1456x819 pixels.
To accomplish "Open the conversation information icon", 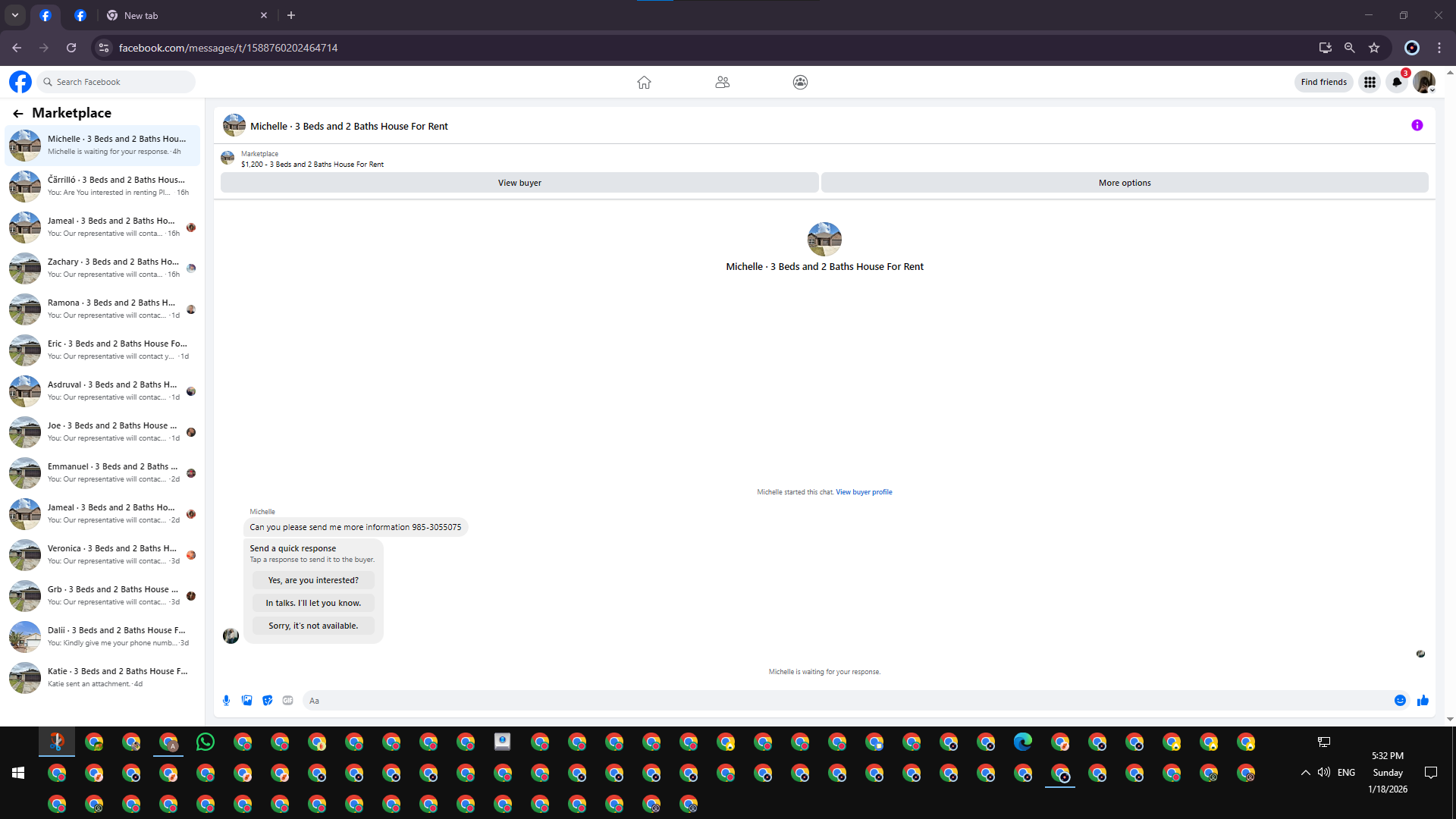I will [x=1417, y=126].
